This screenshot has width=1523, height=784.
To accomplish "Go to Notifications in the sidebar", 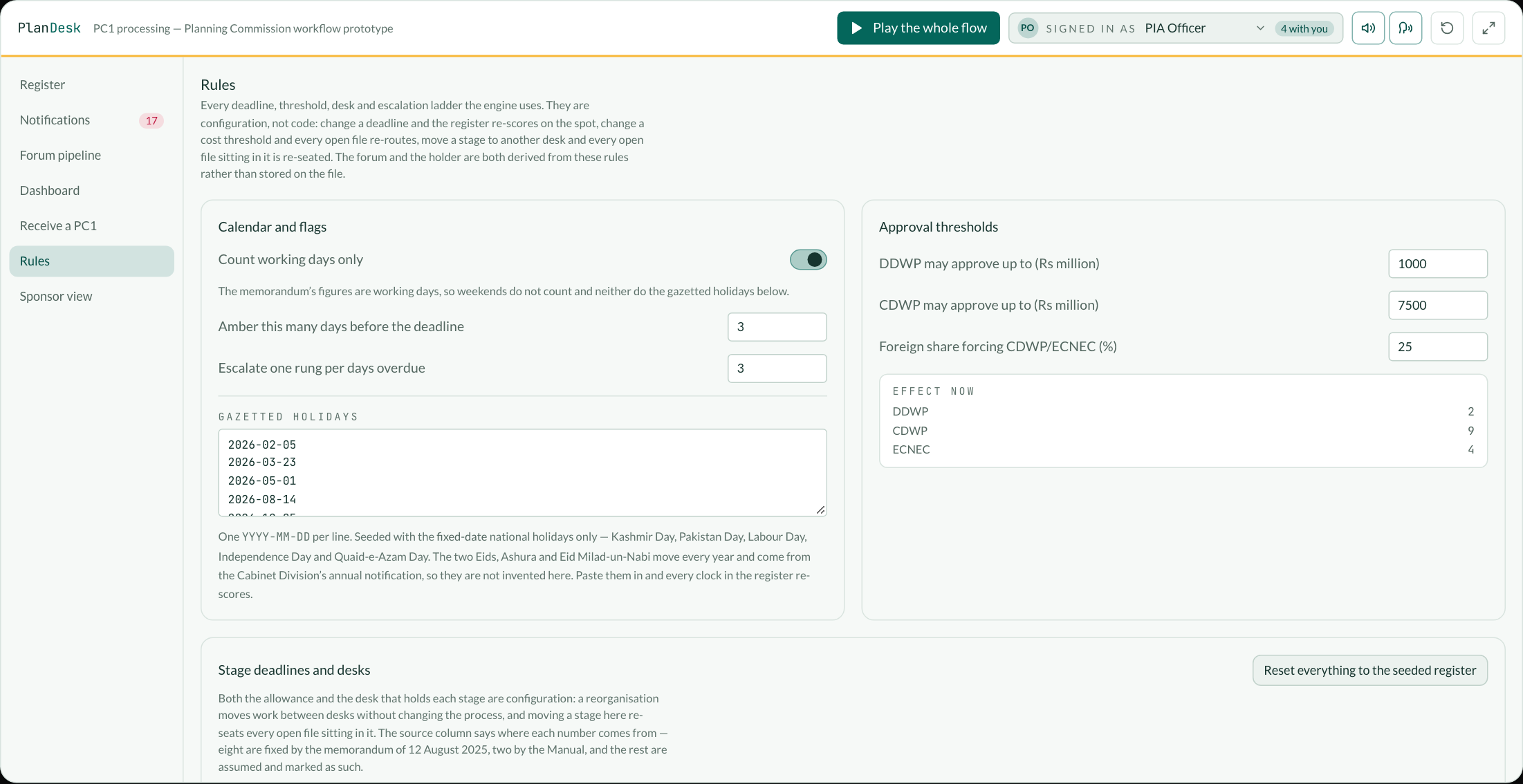I will point(92,120).
